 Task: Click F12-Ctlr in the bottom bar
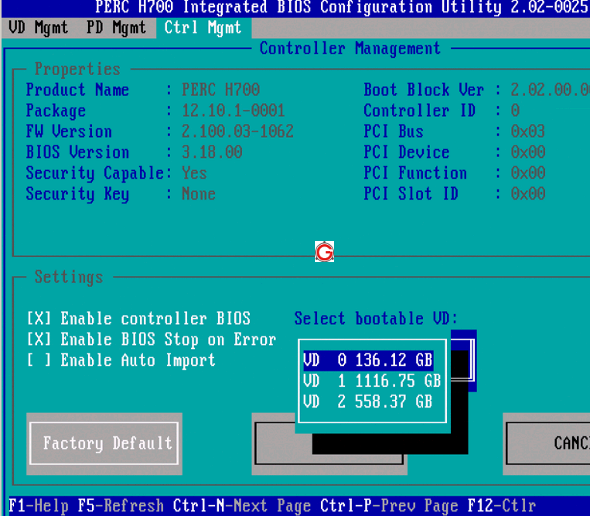click(x=502, y=506)
